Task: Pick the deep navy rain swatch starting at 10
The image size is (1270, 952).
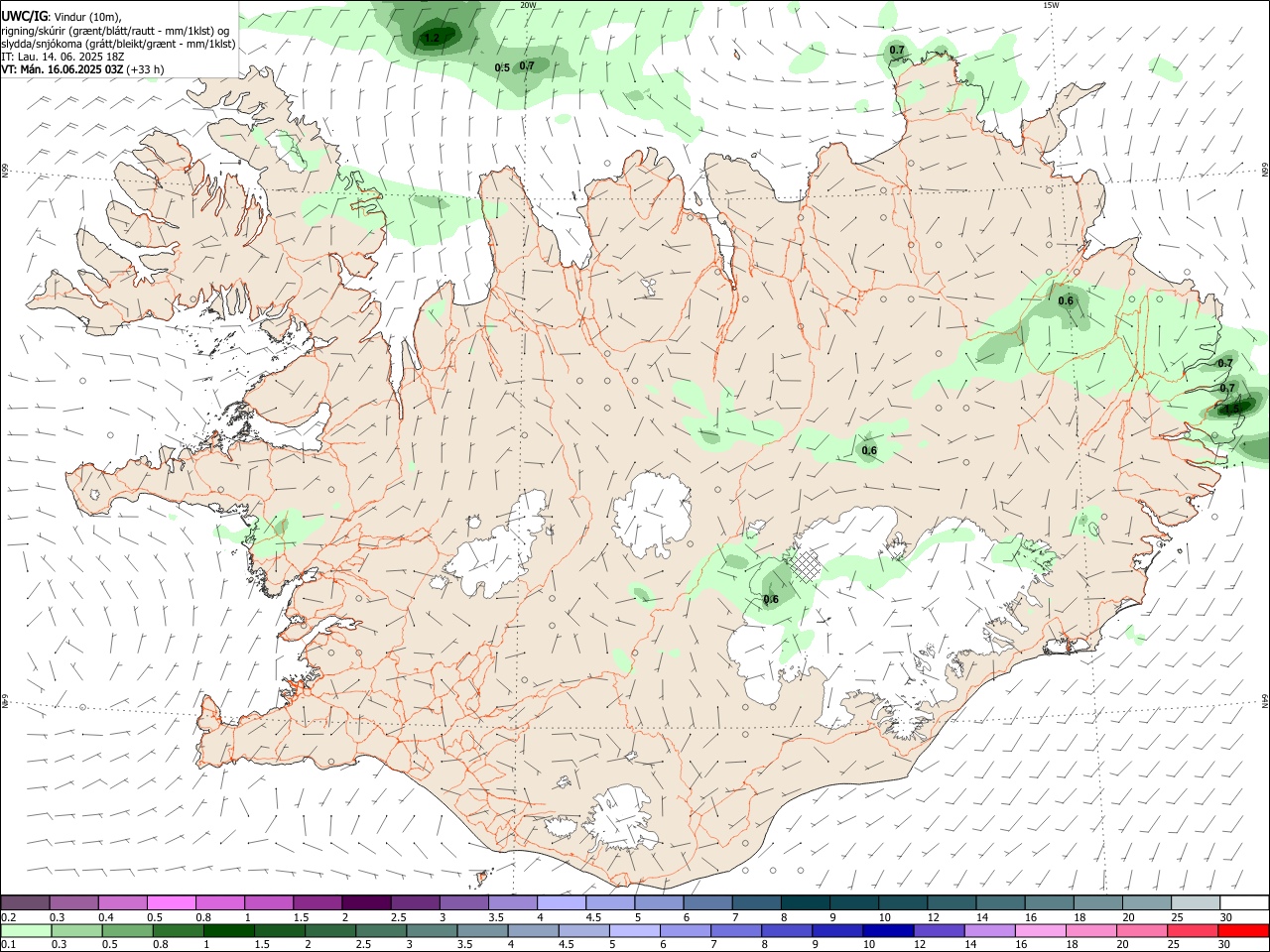Action: 888,930
